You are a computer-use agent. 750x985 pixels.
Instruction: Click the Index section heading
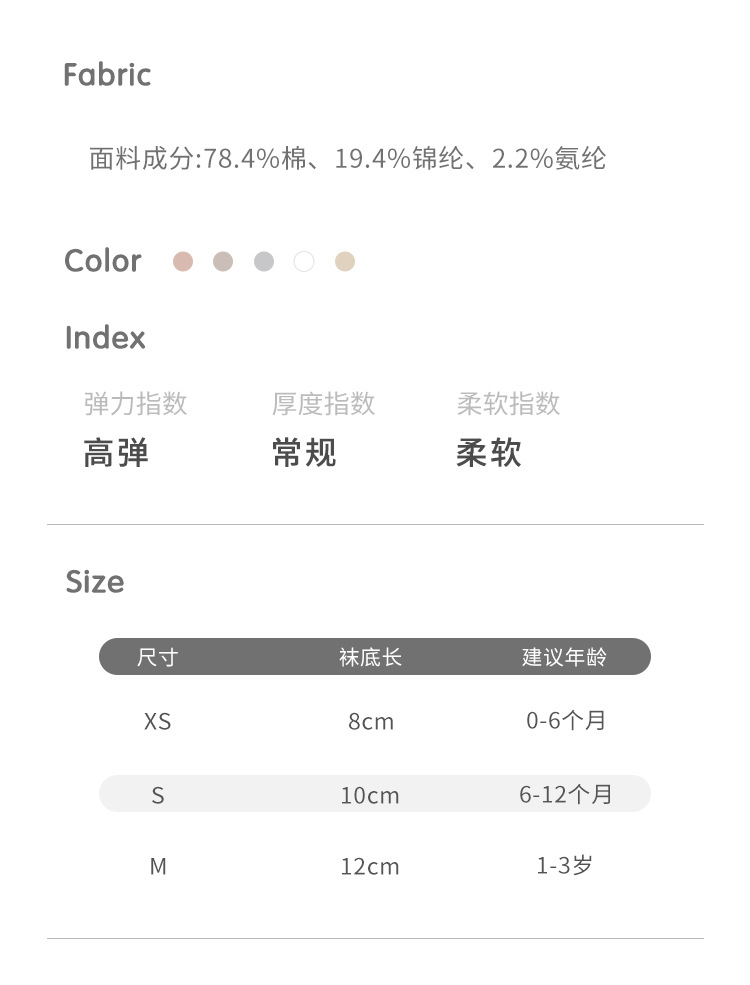click(x=105, y=338)
